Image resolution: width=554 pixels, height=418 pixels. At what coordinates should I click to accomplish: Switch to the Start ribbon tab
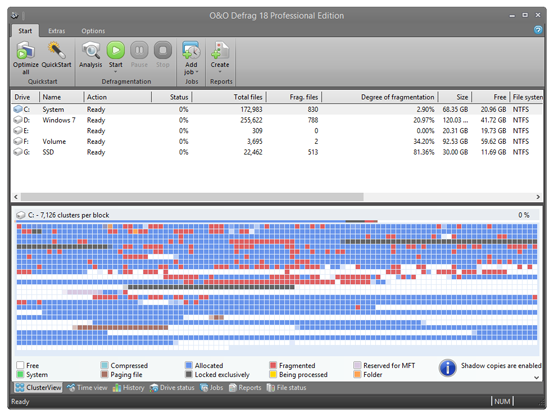(25, 31)
